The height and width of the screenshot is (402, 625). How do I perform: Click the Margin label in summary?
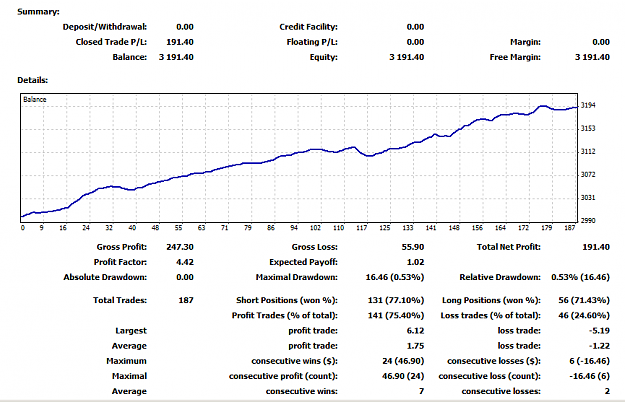pos(525,42)
